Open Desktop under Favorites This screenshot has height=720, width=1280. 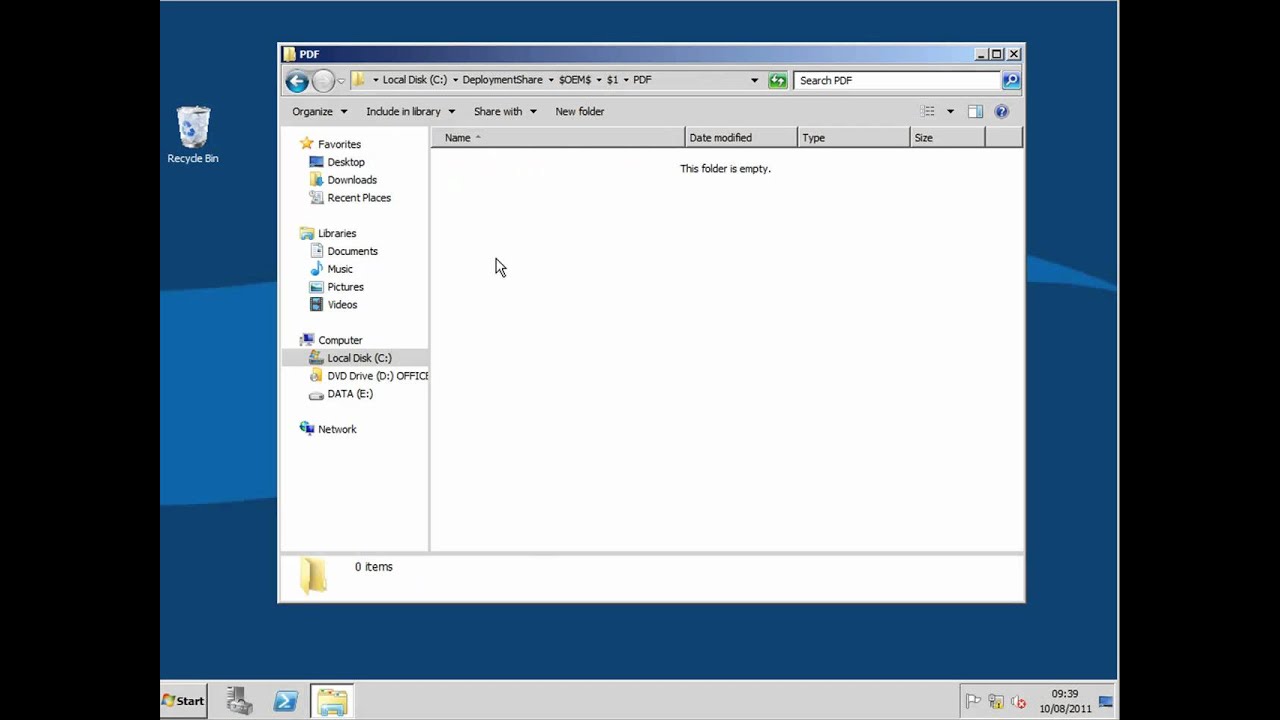click(x=346, y=162)
